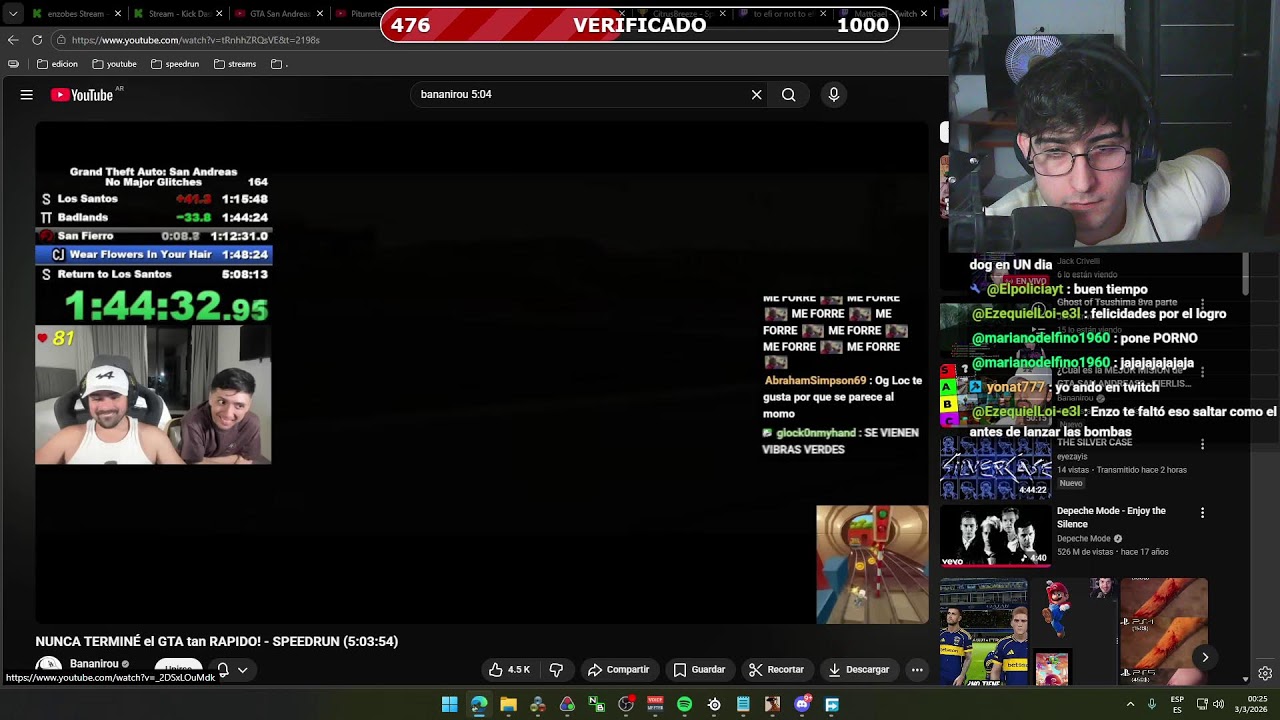Open the PS1 vs PS5 short thumbnail
The image size is (1280, 720).
[x=1164, y=632]
